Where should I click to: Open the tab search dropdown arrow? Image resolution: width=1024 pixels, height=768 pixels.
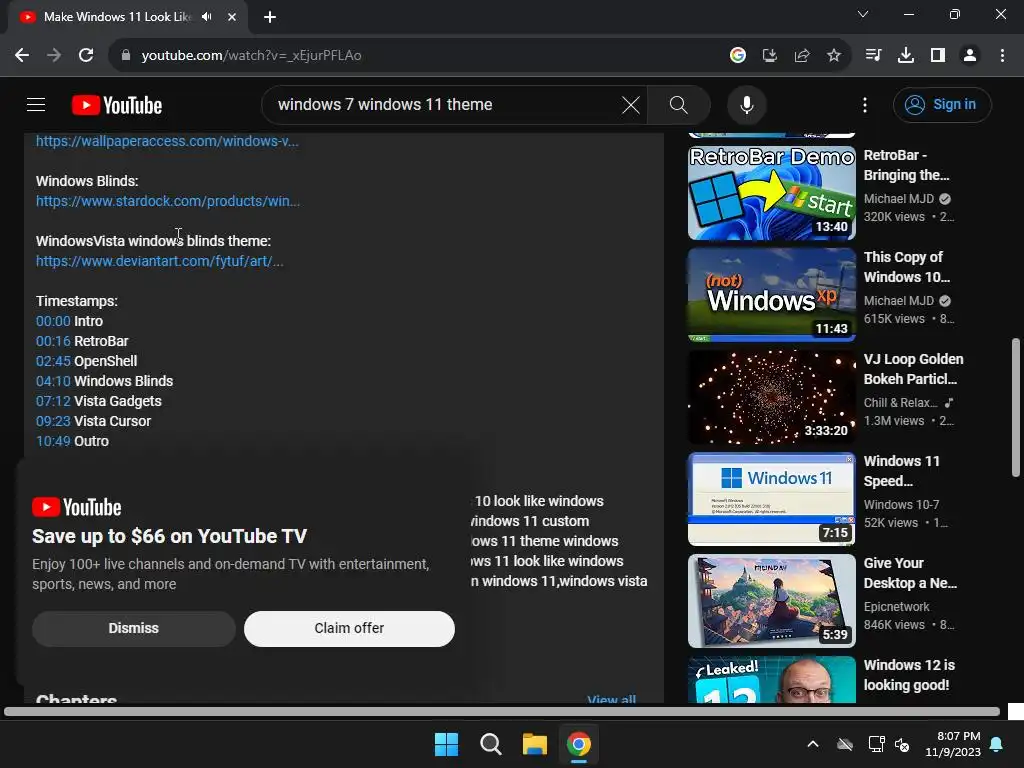click(863, 14)
